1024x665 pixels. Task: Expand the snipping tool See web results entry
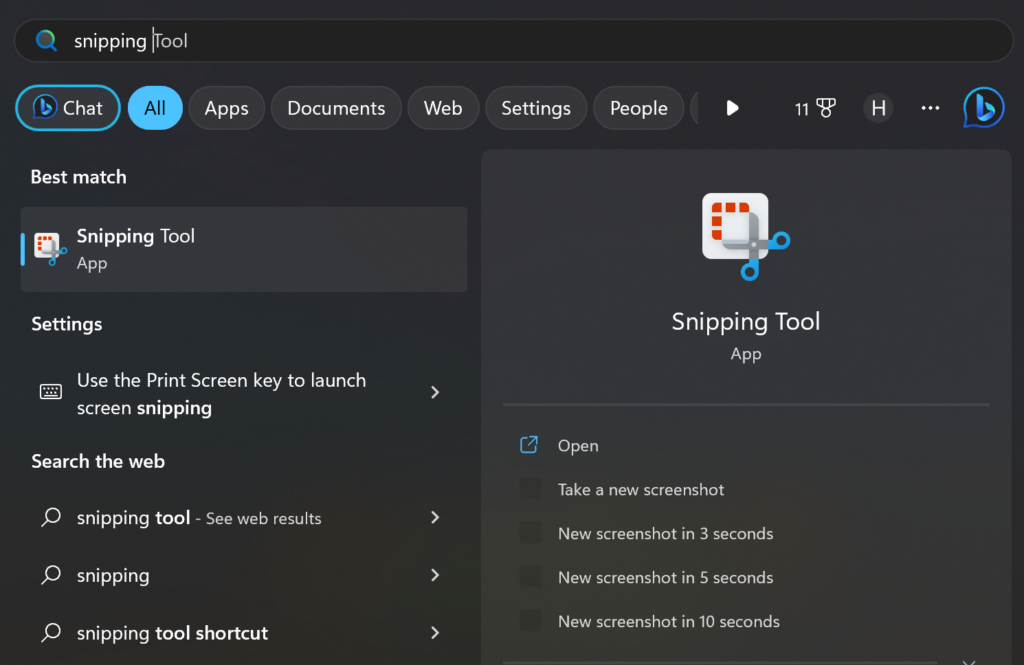435,518
